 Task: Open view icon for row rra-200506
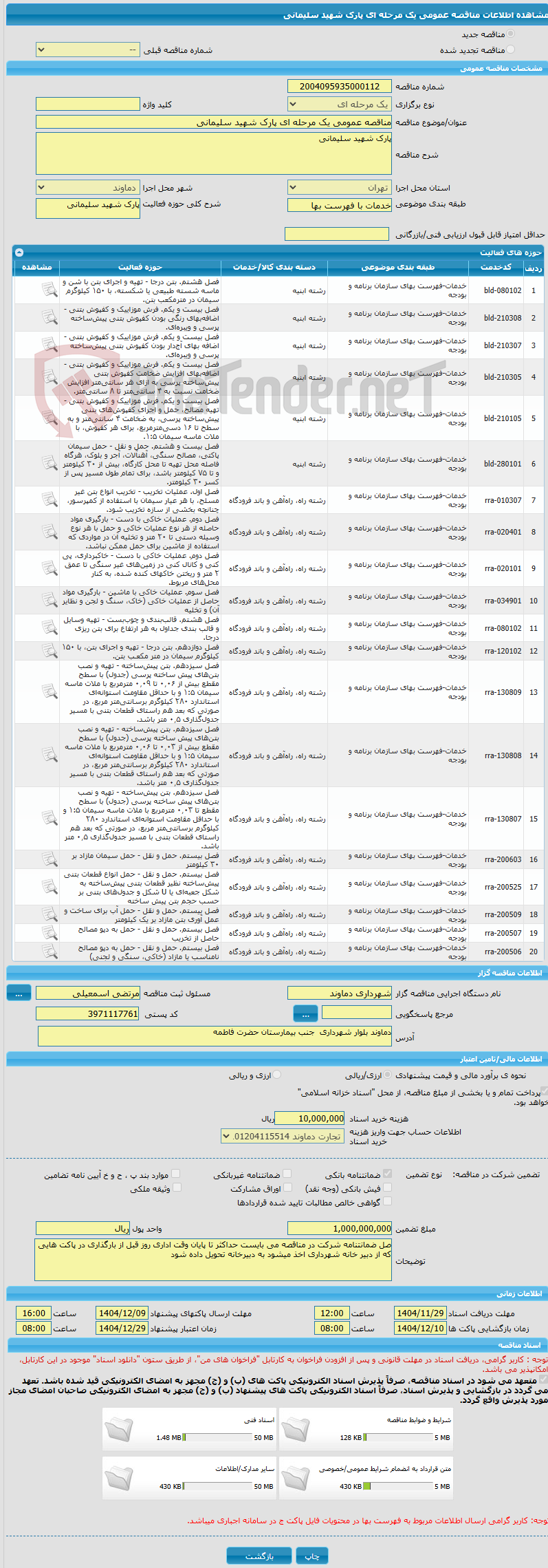[50, 952]
